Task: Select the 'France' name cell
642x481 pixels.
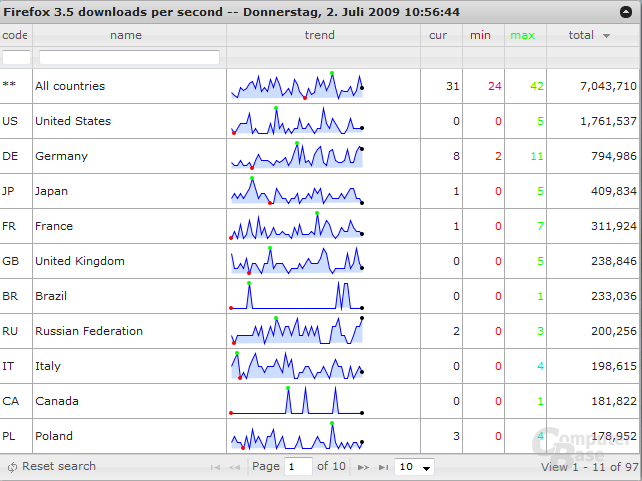Action: pos(129,226)
